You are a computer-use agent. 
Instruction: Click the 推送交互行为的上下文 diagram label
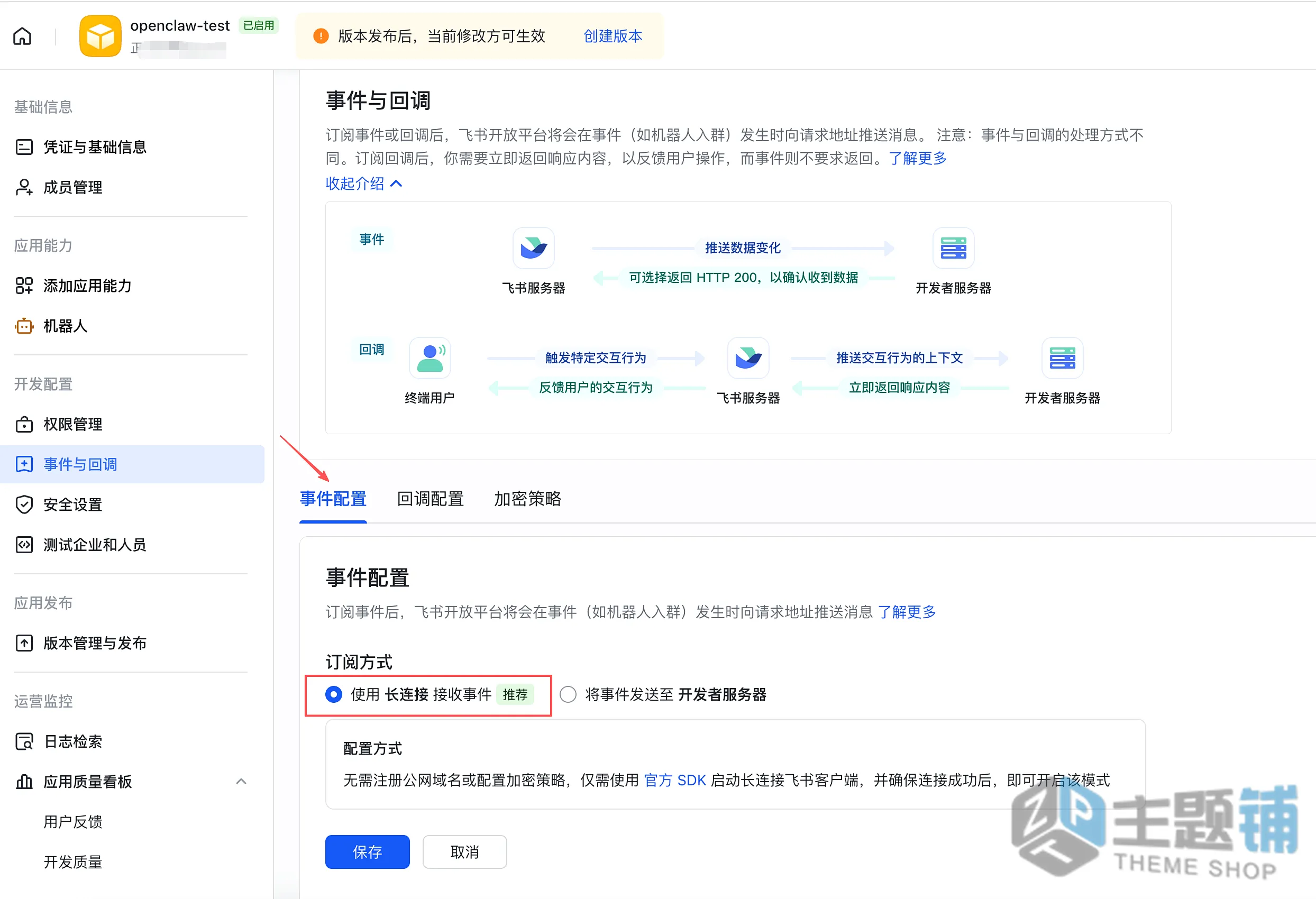(900, 359)
